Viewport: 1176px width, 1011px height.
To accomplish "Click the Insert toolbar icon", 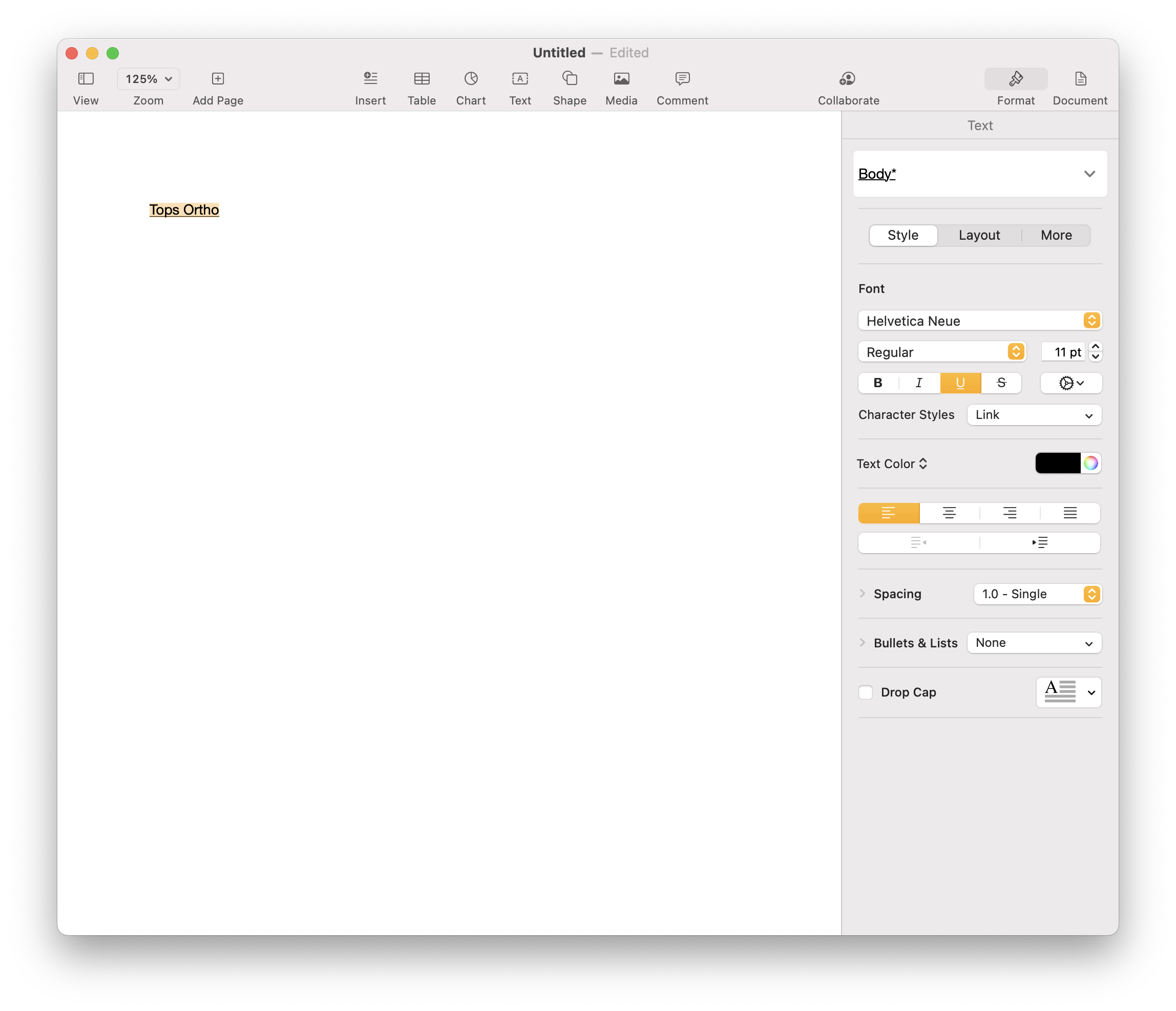I will [370, 78].
